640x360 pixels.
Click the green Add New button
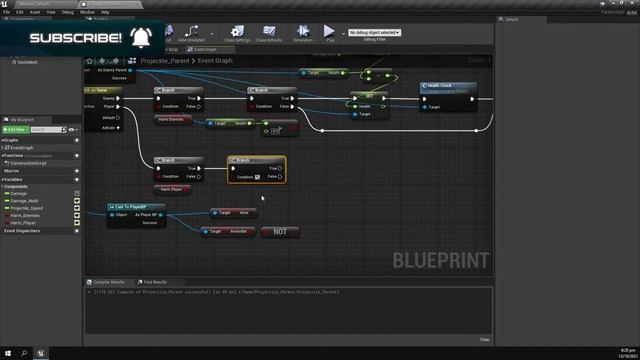click(x=16, y=130)
